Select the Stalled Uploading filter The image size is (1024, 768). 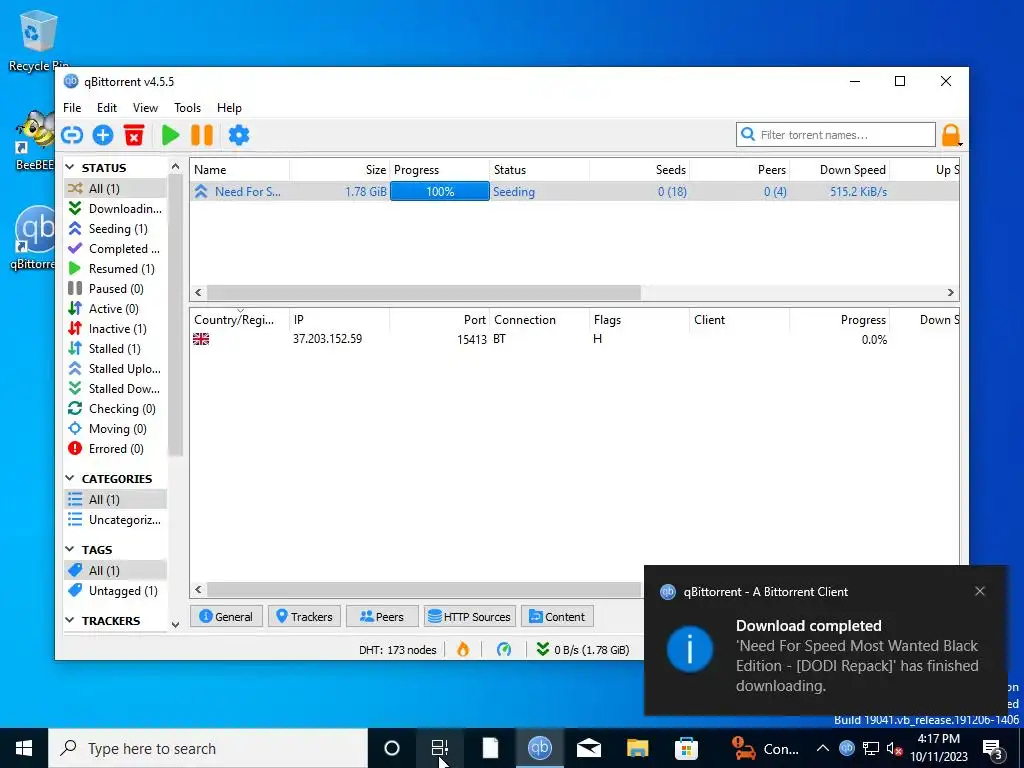115,368
